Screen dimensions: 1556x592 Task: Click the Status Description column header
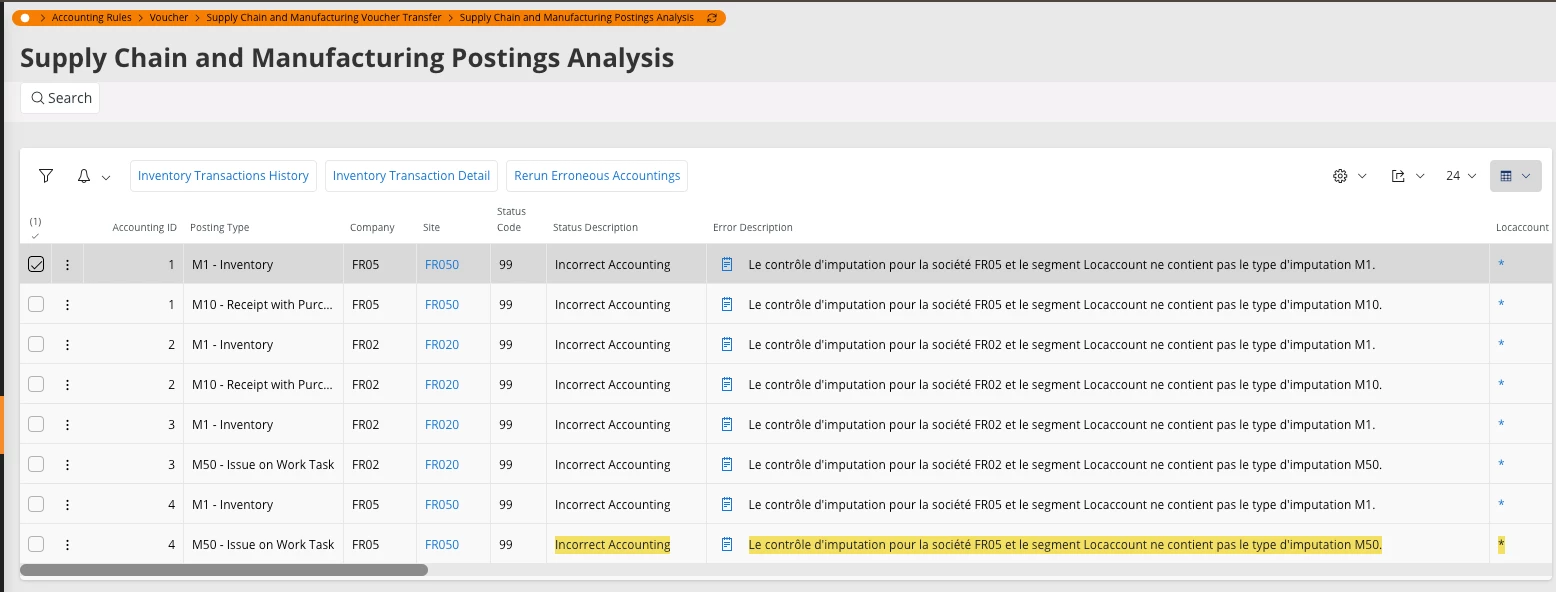595,228
